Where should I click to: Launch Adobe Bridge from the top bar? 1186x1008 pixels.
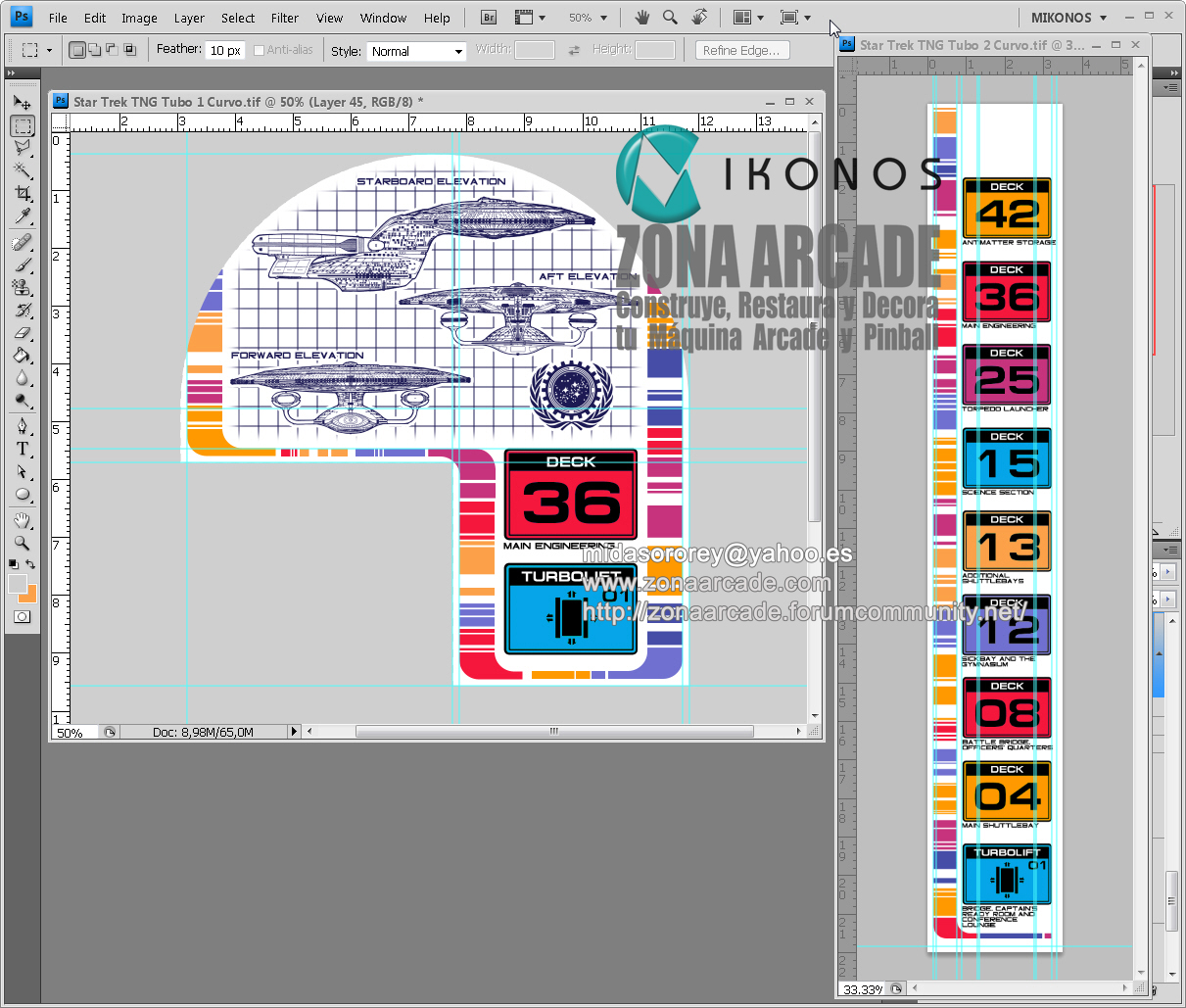click(x=490, y=18)
